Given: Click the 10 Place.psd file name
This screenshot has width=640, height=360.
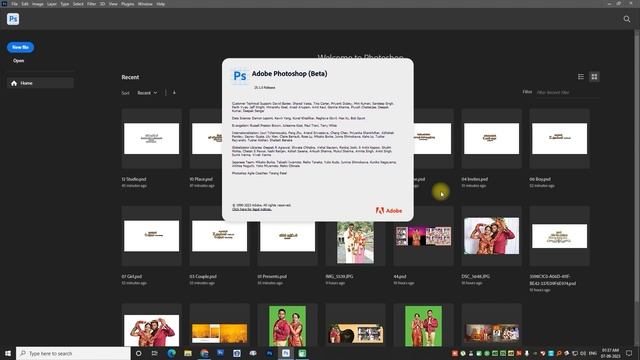Looking at the screenshot, I should [x=201, y=179].
